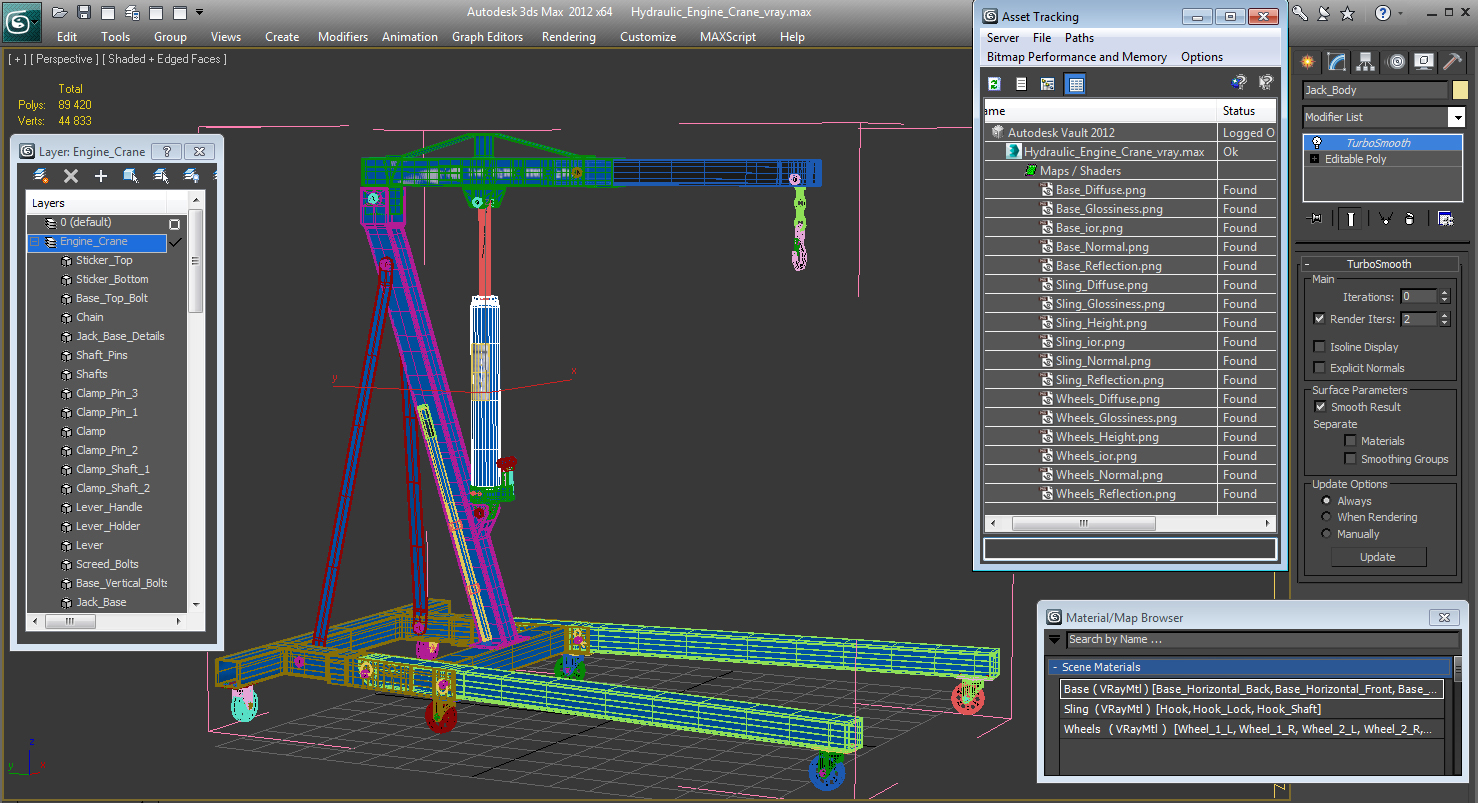Viewport: 1478px width, 803px height.
Task: Click the Save File floppy icon
Action: tap(84, 12)
